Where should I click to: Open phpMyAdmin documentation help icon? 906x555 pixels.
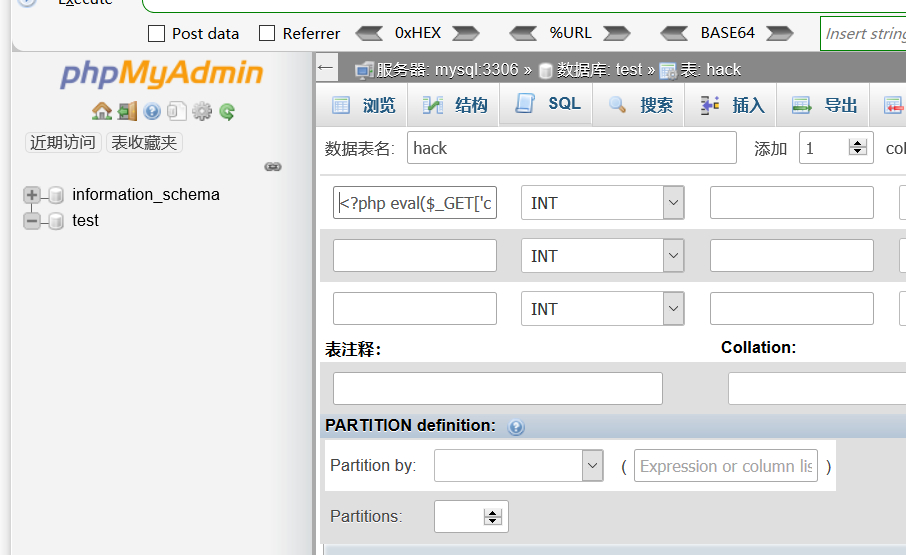pos(151,111)
